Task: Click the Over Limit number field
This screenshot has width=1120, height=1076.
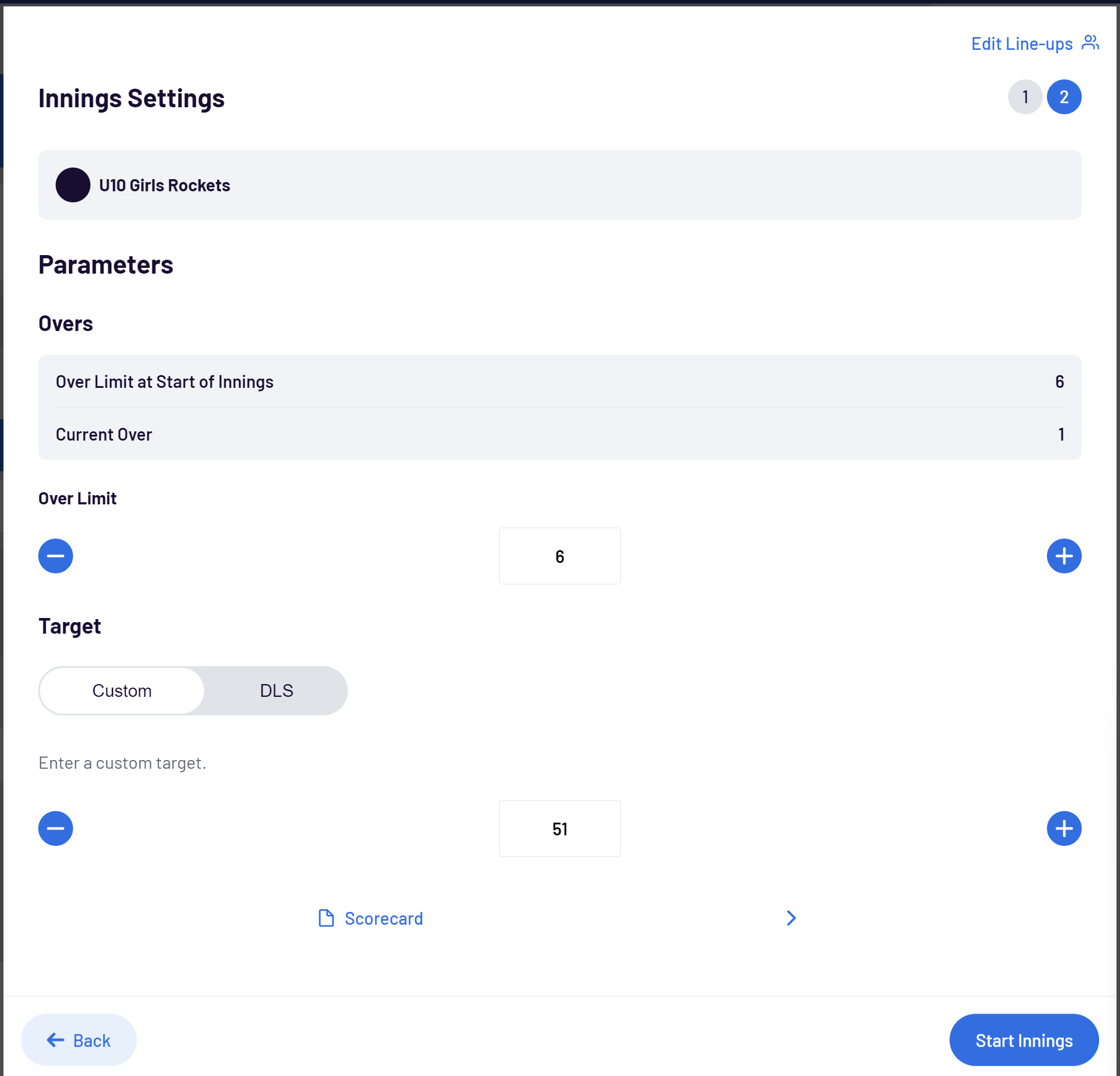Action: click(x=559, y=556)
